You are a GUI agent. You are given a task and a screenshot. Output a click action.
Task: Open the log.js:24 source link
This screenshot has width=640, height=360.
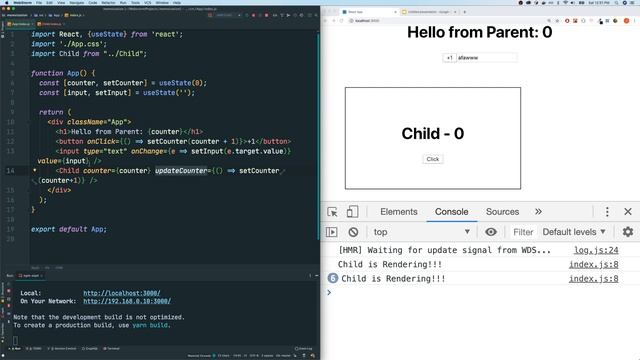point(596,250)
